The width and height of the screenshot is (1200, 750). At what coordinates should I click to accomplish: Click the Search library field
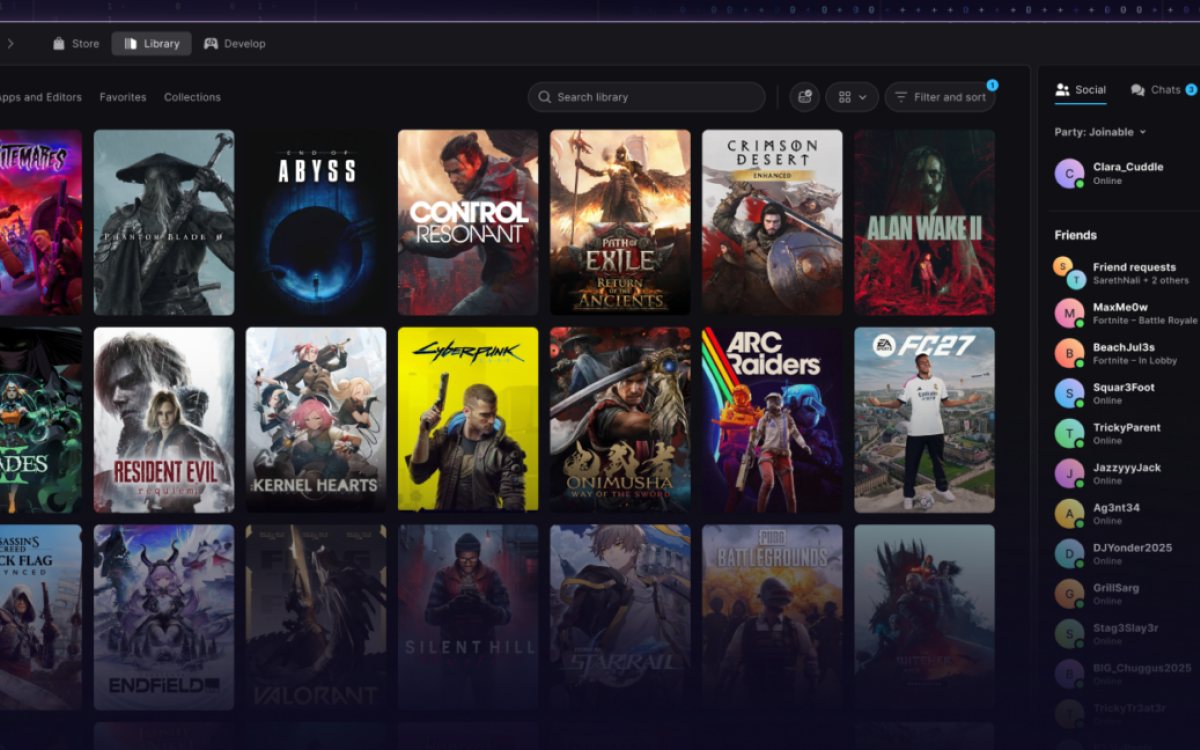click(646, 97)
